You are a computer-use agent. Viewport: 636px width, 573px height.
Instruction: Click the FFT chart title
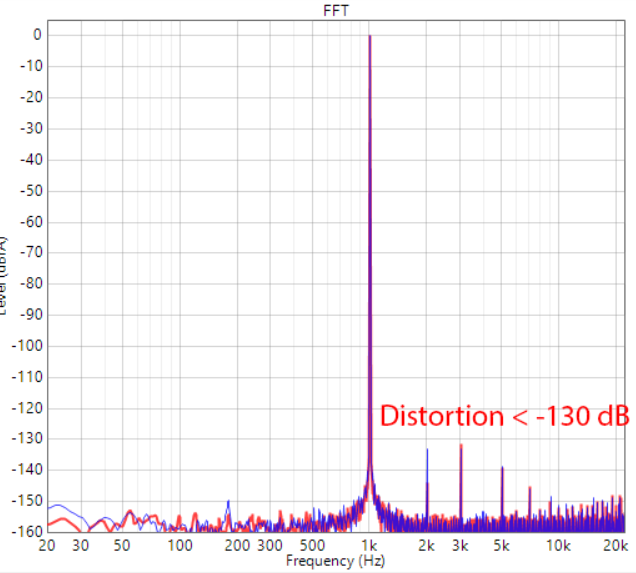click(335, 10)
